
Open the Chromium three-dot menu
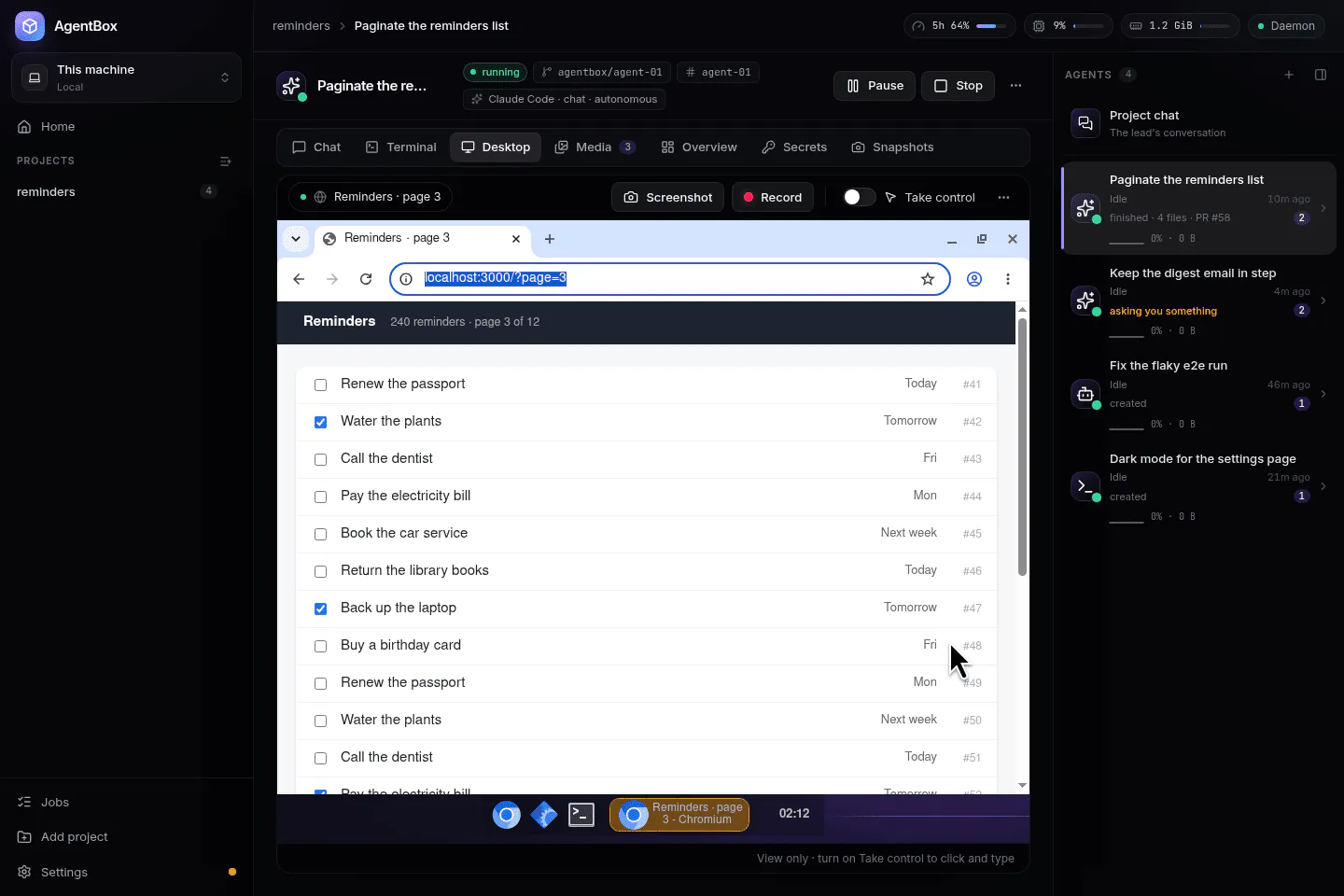1008,279
